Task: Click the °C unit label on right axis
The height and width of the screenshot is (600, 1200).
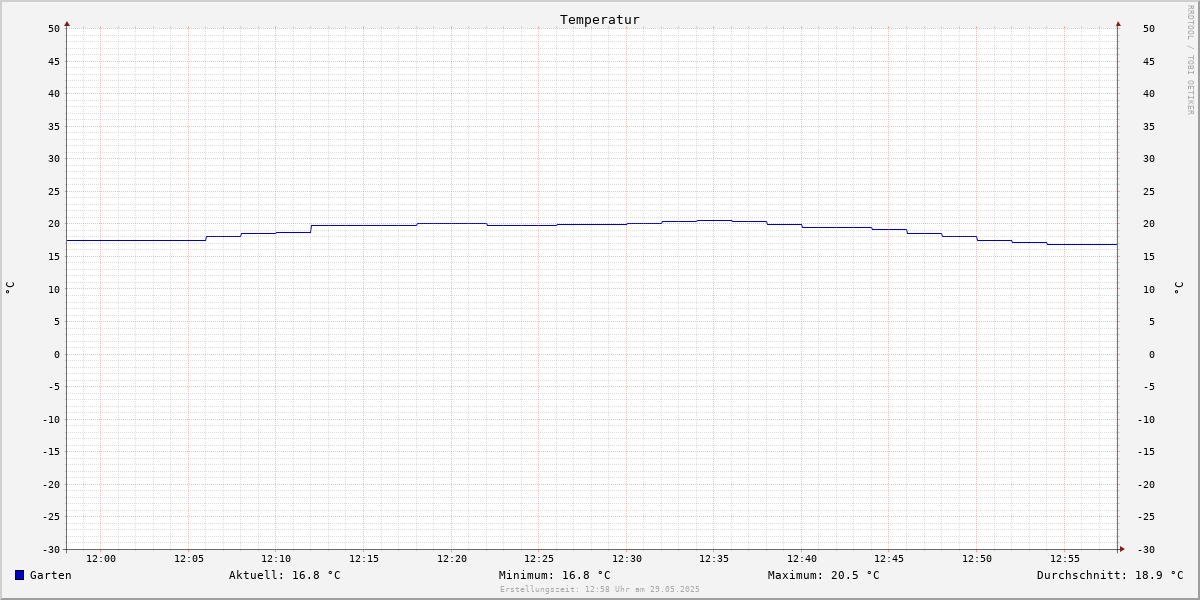Action: [x=1178, y=287]
